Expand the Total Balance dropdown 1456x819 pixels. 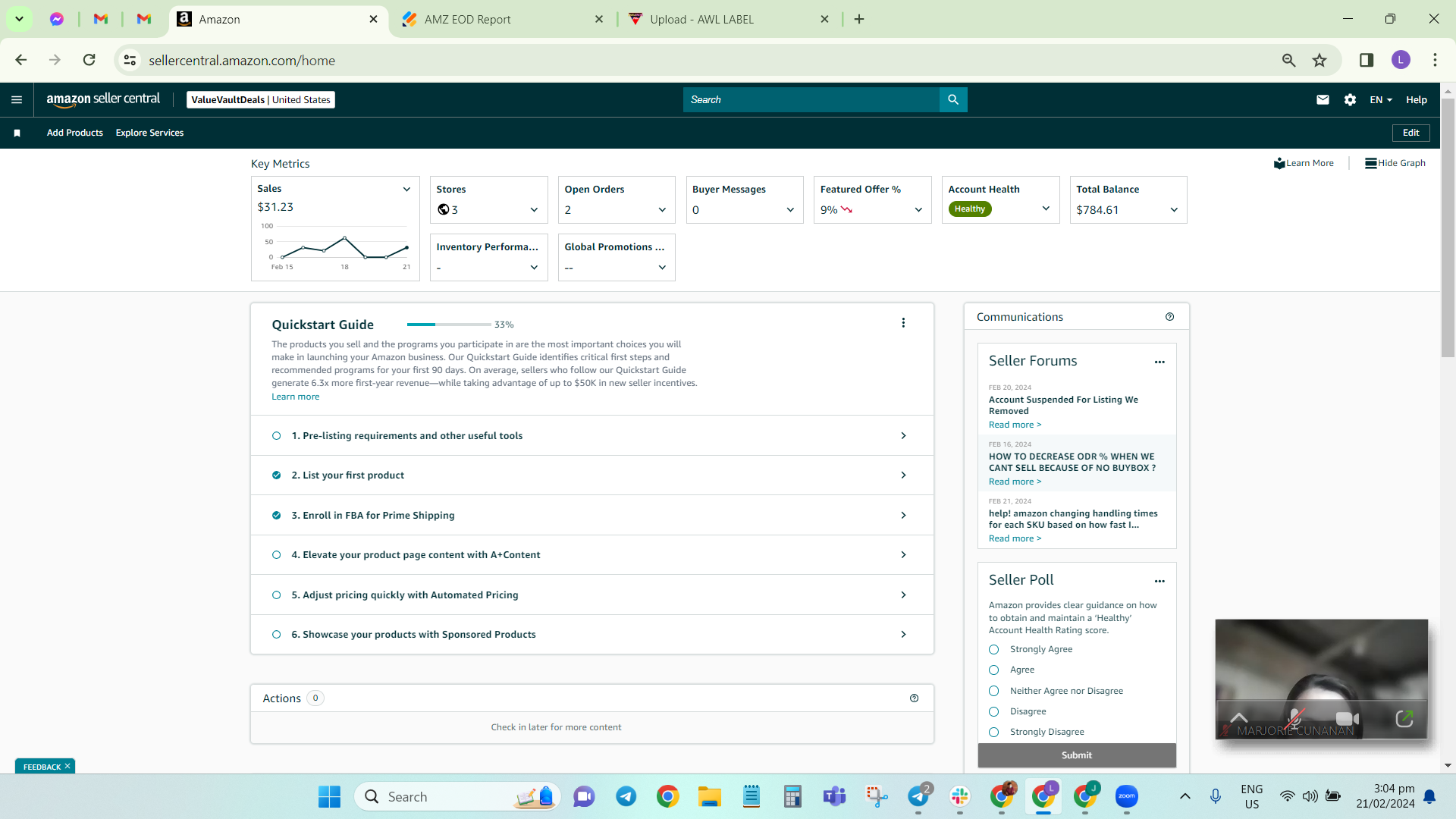coord(1174,210)
